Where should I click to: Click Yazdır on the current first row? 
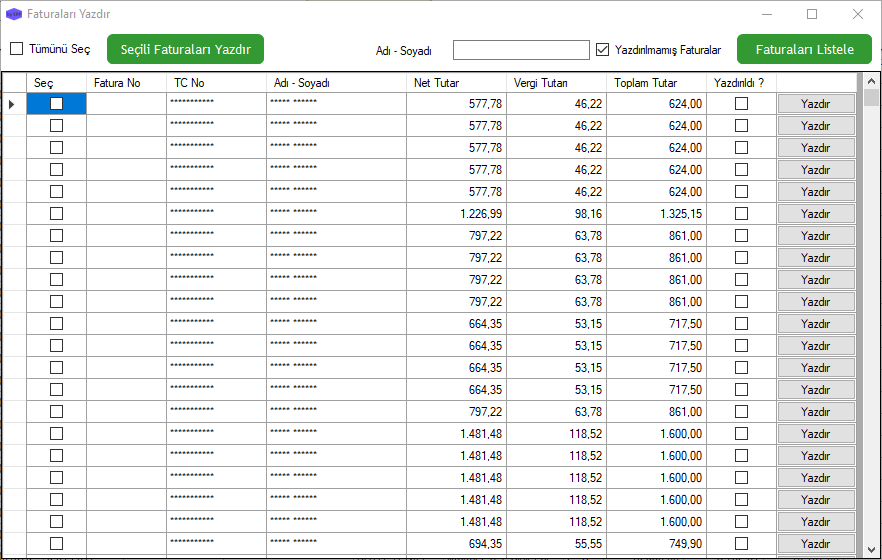pos(816,103)
